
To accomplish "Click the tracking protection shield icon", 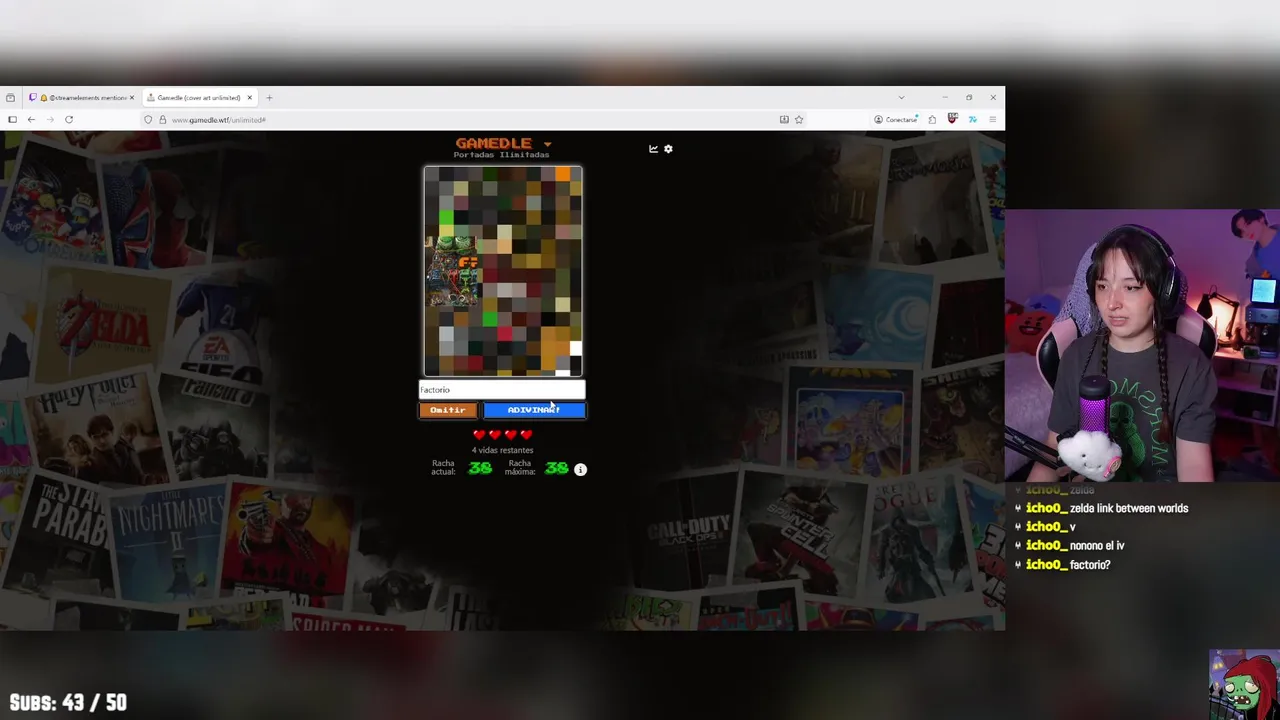I will click(148, 120).
